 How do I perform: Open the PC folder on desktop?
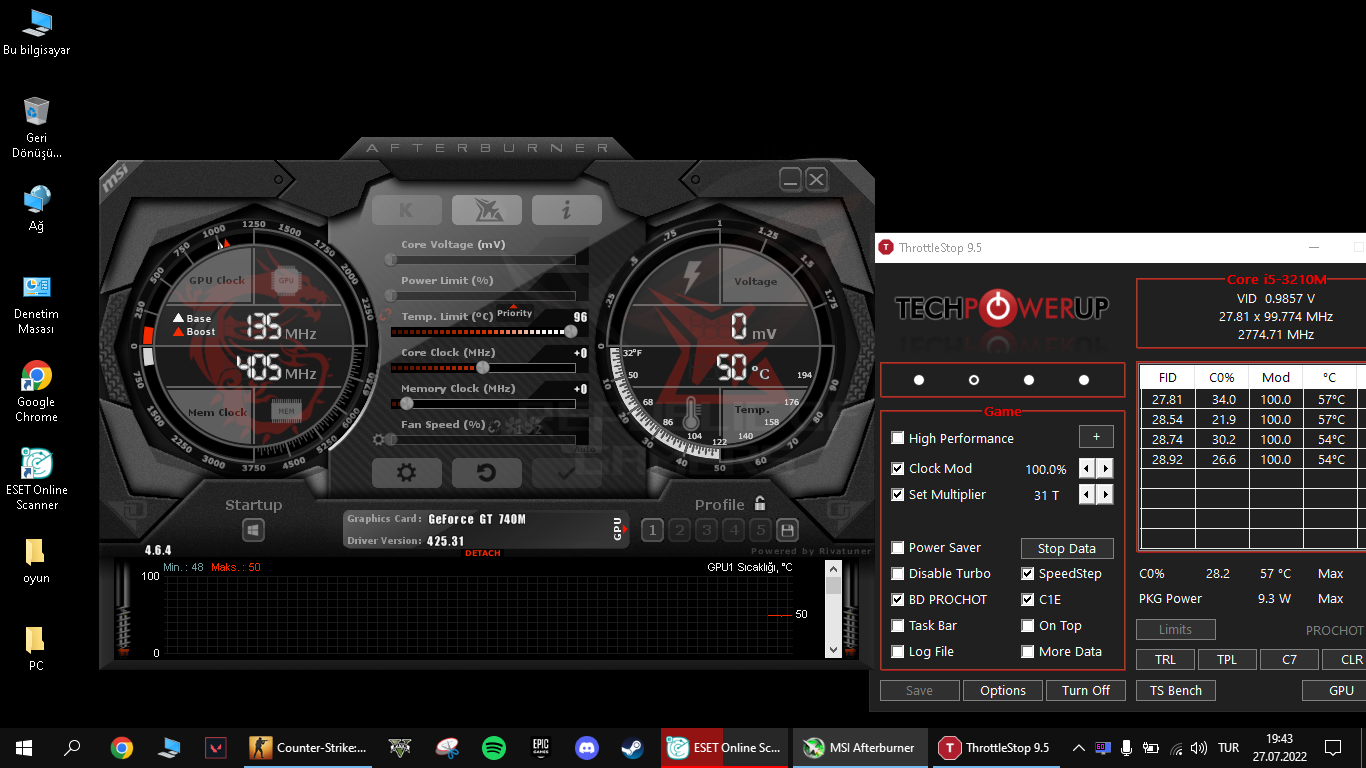(36, 649)
